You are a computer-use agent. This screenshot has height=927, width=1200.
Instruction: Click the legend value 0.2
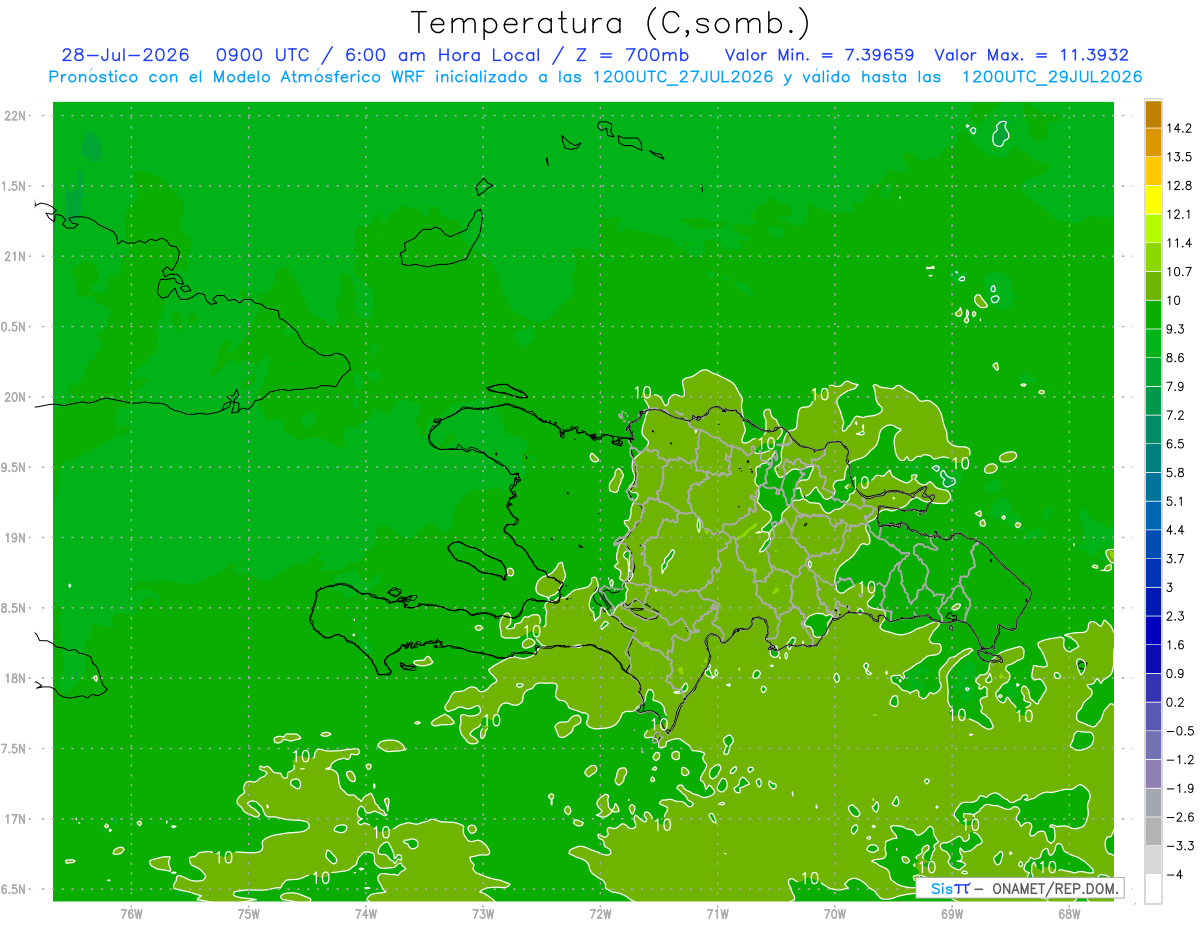pyautogui.click(x=1175, y=702)
